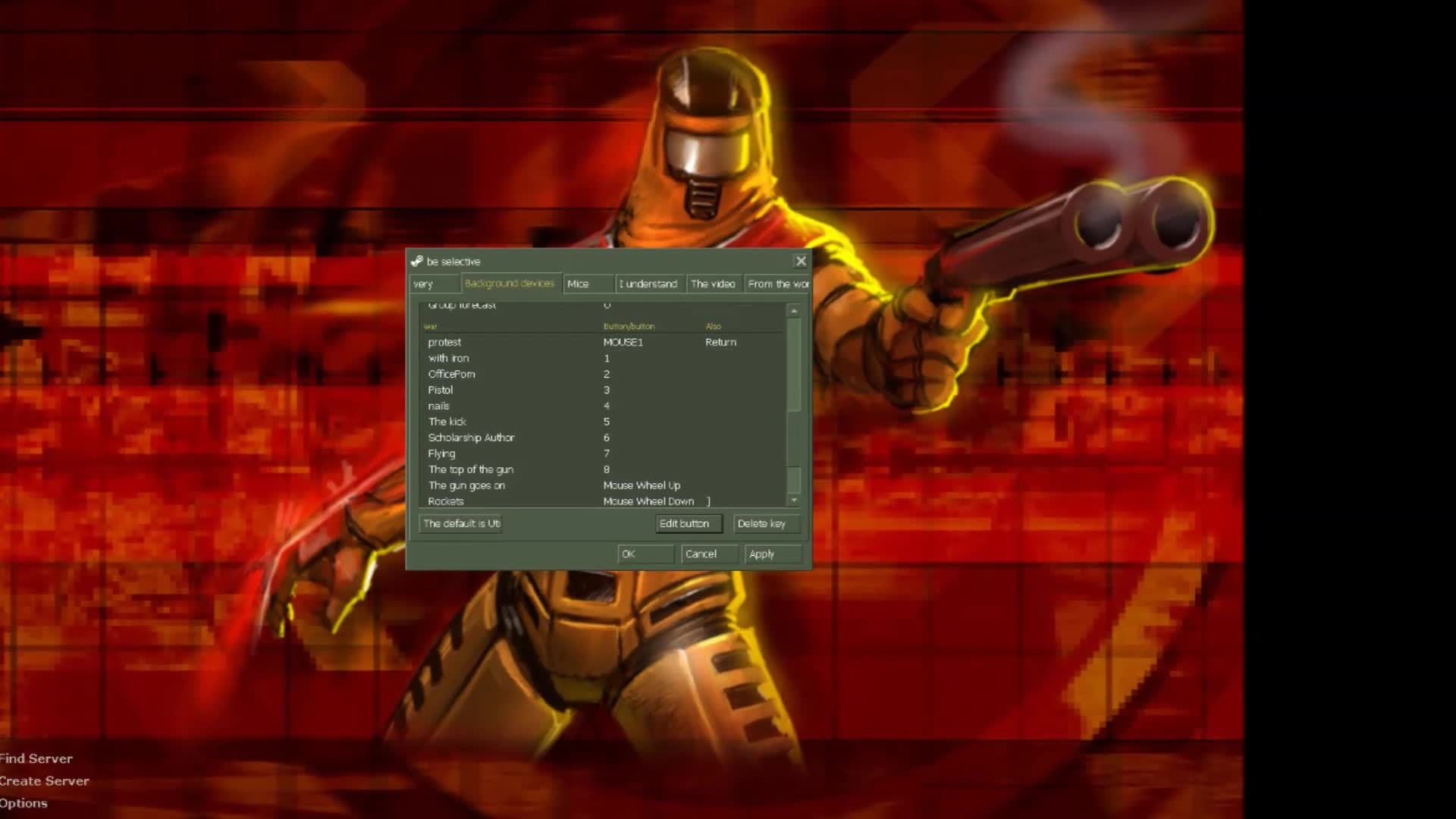Click the scroll up arrow in the key list
The width and height of the screenshot is (1456, 819).
794,311
